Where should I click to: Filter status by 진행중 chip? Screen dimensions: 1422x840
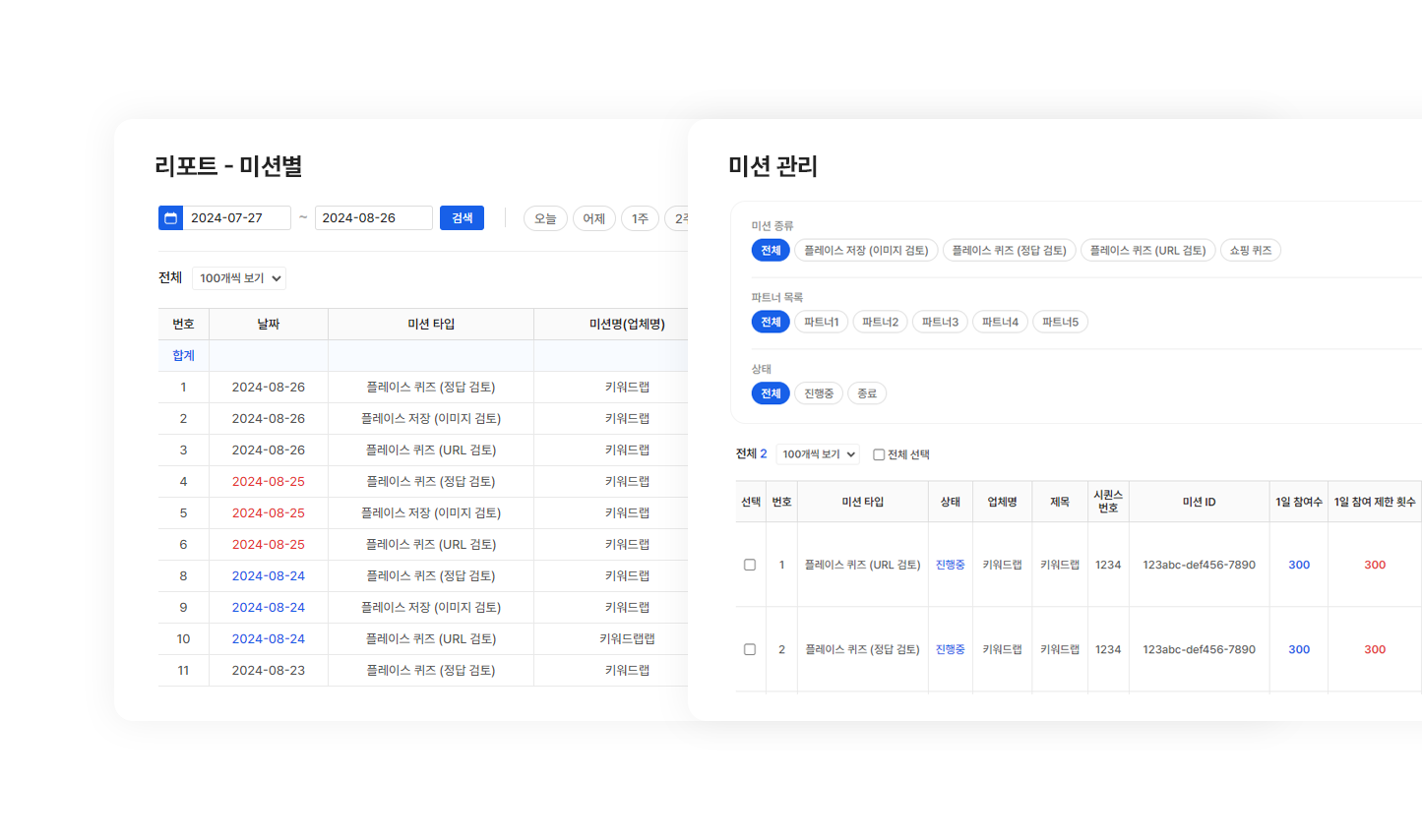(x=819, y=393)
